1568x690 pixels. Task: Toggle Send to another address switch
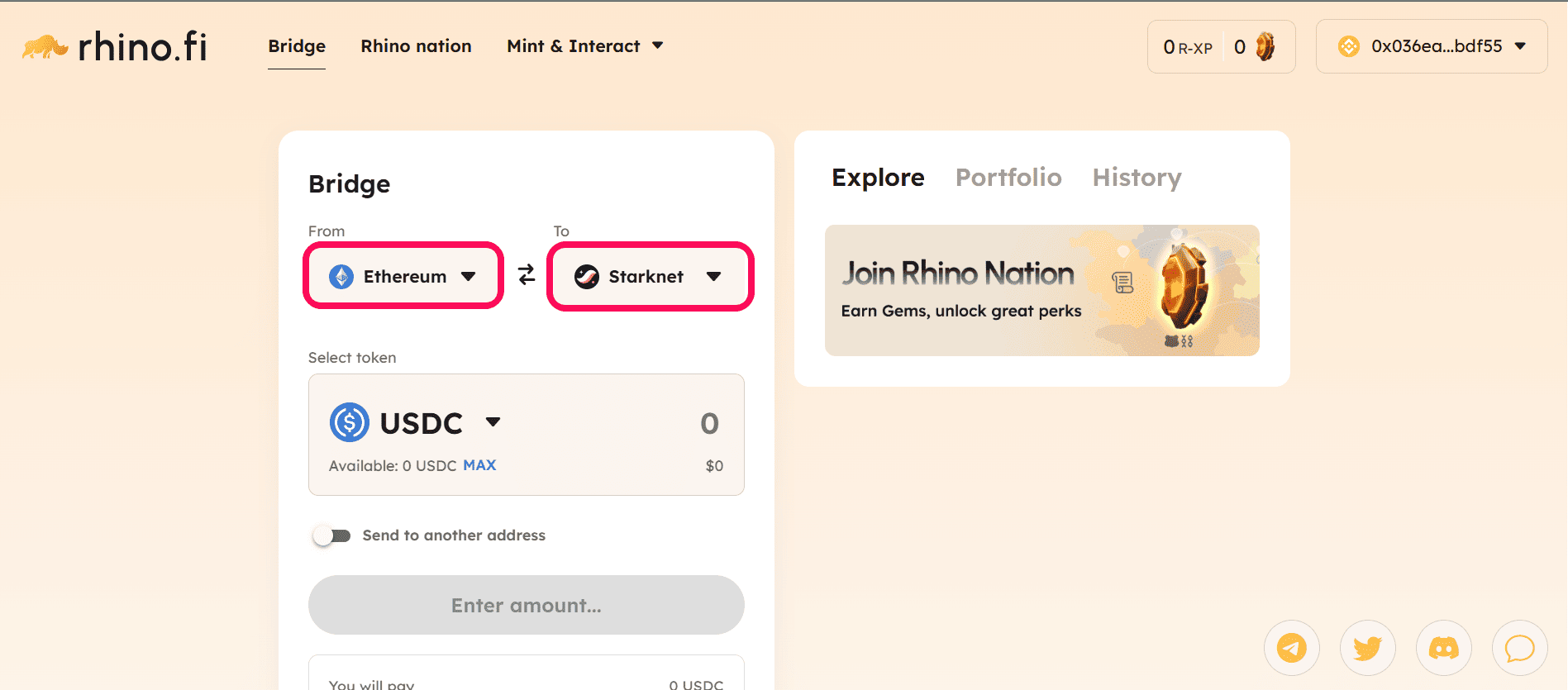[x=331, y=535]
